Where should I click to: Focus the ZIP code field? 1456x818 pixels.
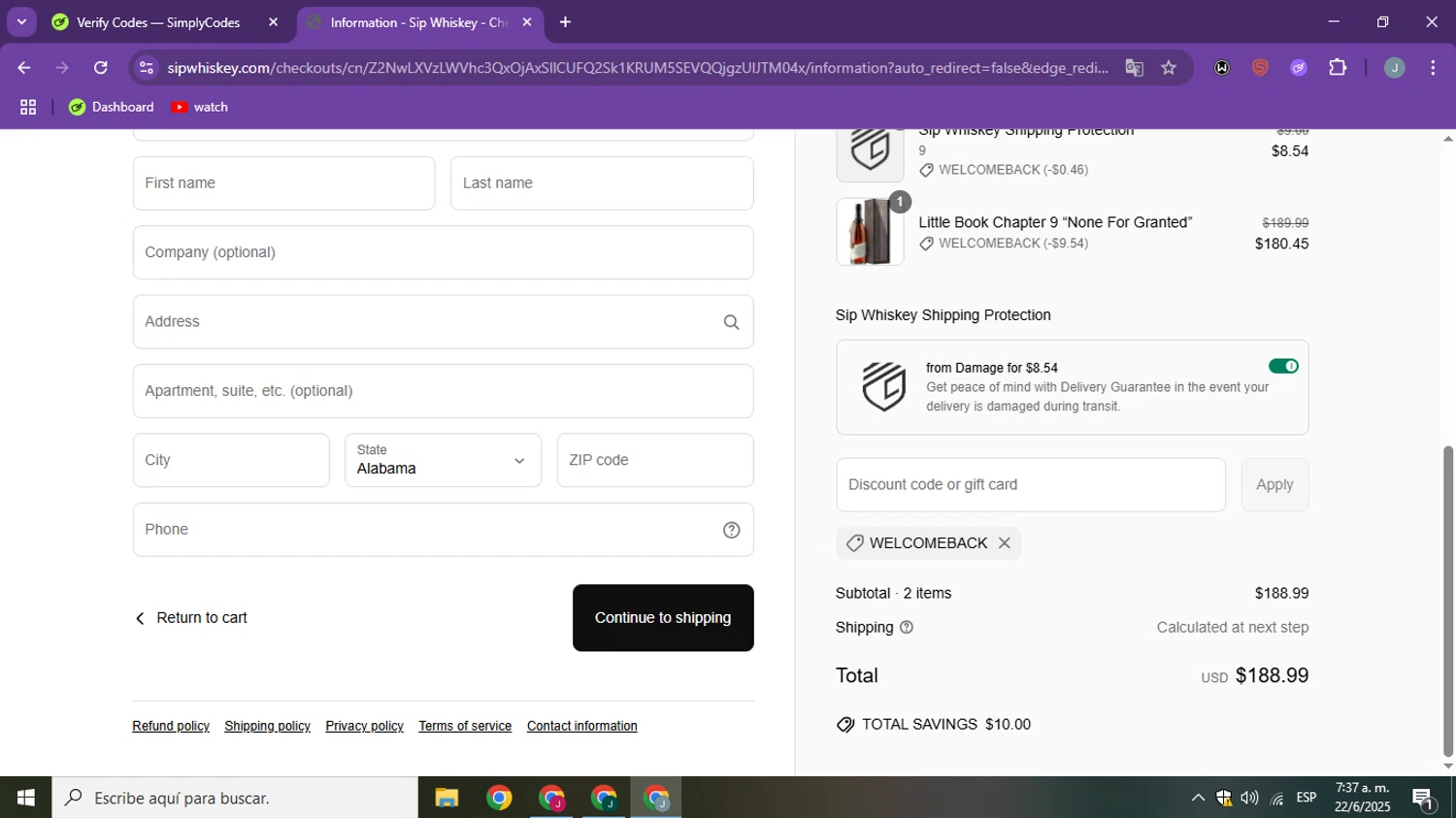coord(655,460)
